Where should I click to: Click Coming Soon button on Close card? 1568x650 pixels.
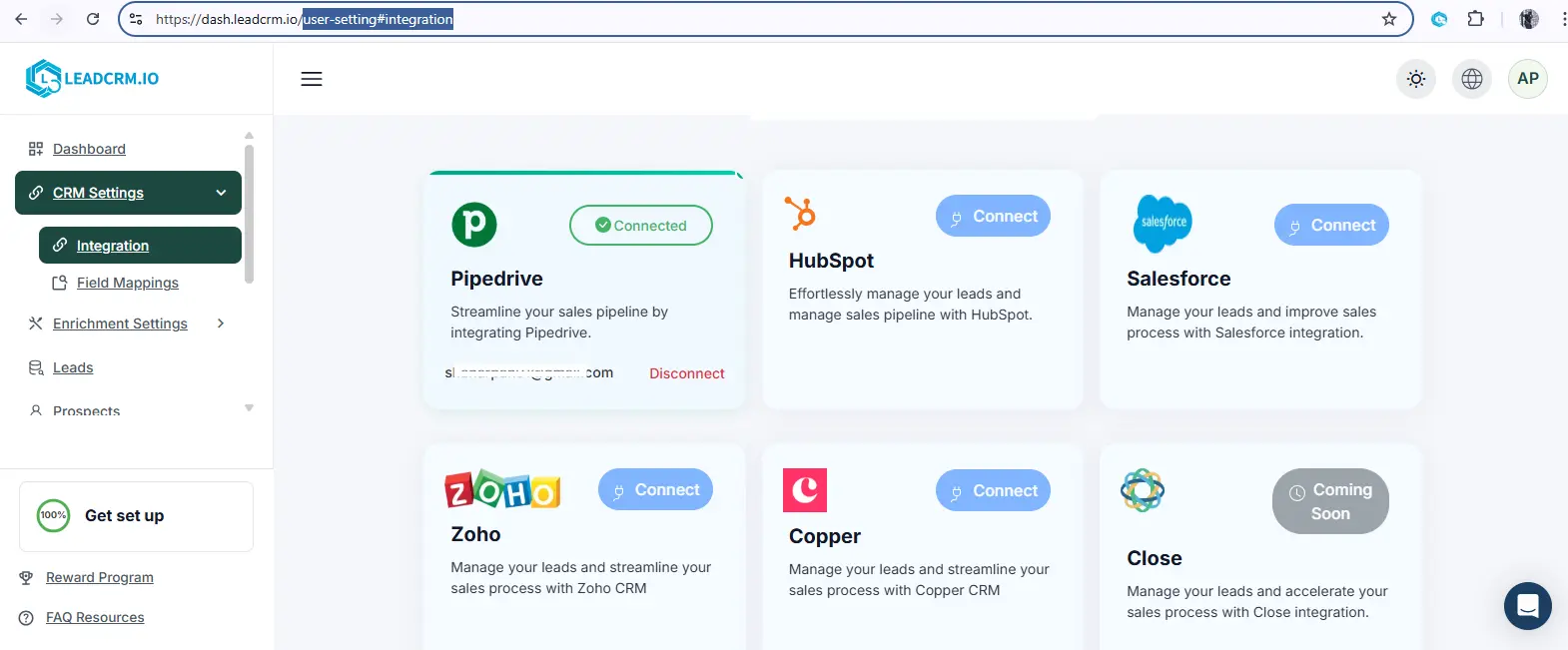(x=1330, y=501)
